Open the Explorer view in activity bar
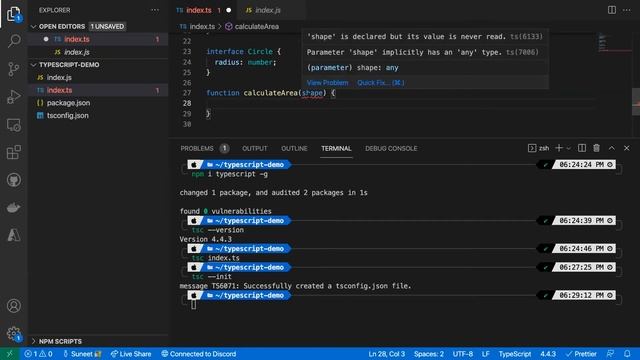The image size is (640, 360). coord(14,14)
